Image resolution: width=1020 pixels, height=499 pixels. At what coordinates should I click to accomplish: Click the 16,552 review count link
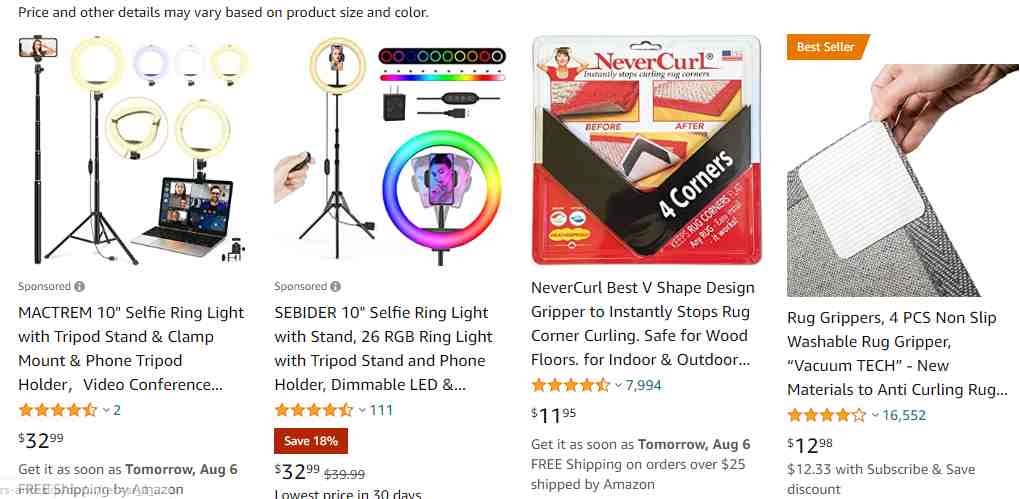tap(904, 415)
